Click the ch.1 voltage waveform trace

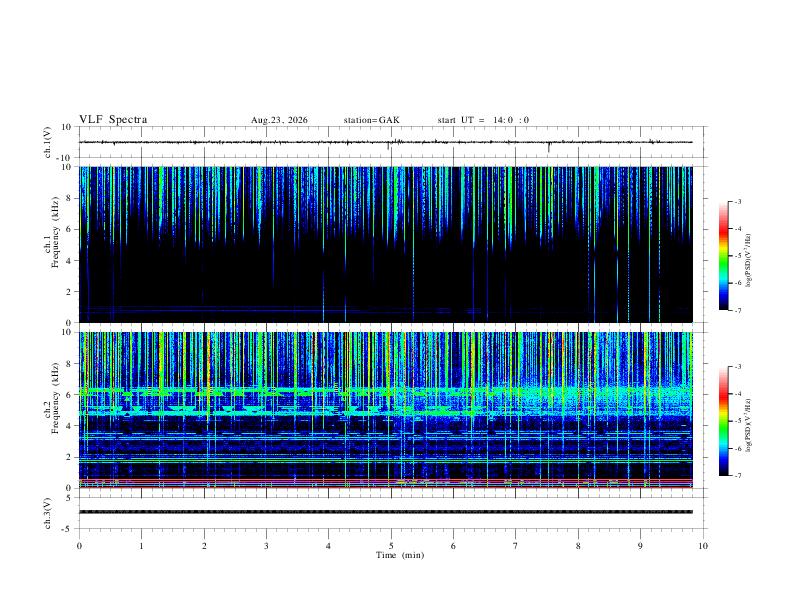coord(385,142)
